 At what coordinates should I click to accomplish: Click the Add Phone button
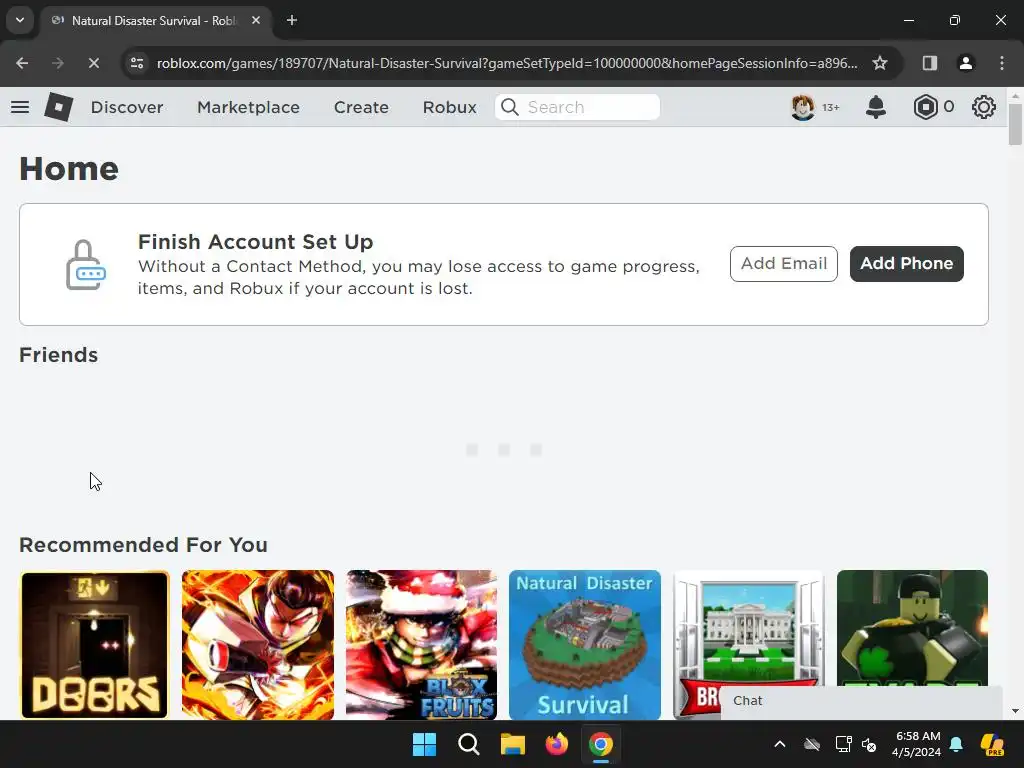(906, 264)
